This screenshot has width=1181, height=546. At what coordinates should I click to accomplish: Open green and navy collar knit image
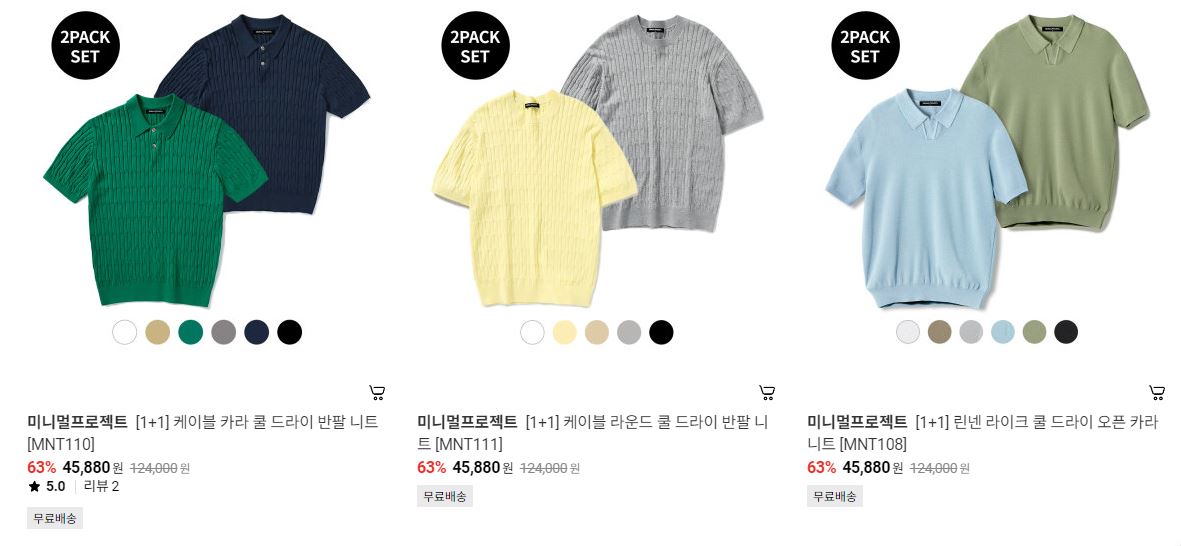[206, 160]
